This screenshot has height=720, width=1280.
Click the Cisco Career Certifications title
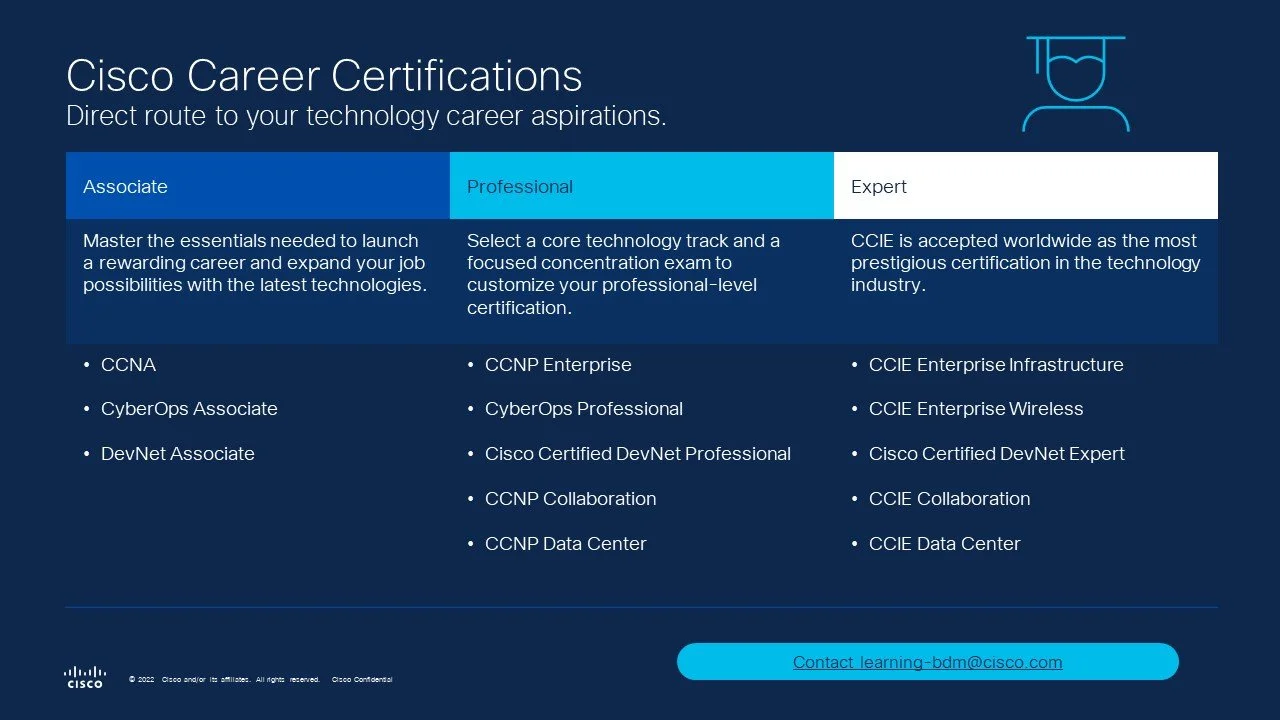[324, 76]
